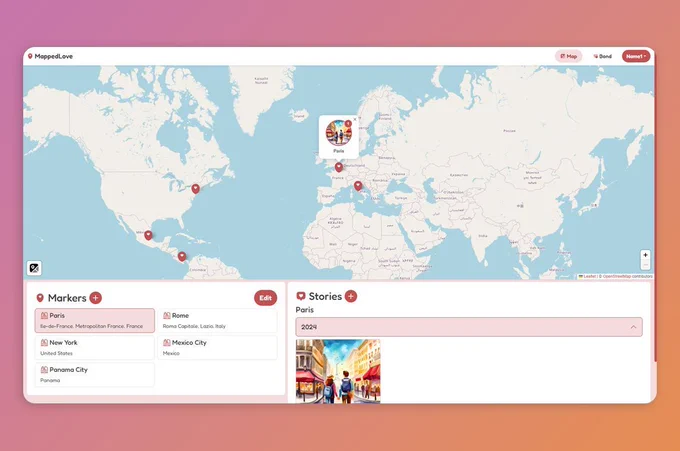Viewport: 680px width, 451px height.
Task: Open the Paris story thumbnail image
Action: (x=338, y=371)
